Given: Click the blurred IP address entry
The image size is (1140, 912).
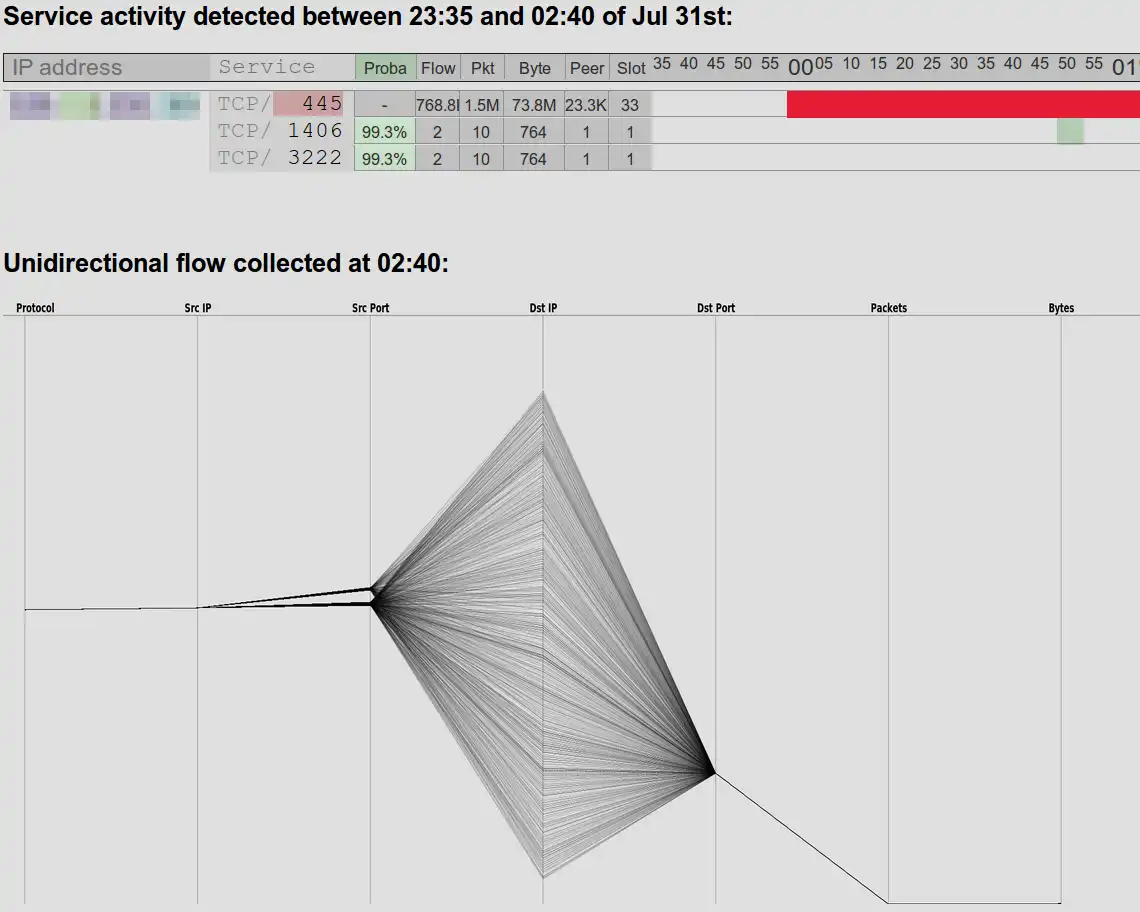Looking at the screenshot, I should (x=105, y=105).
